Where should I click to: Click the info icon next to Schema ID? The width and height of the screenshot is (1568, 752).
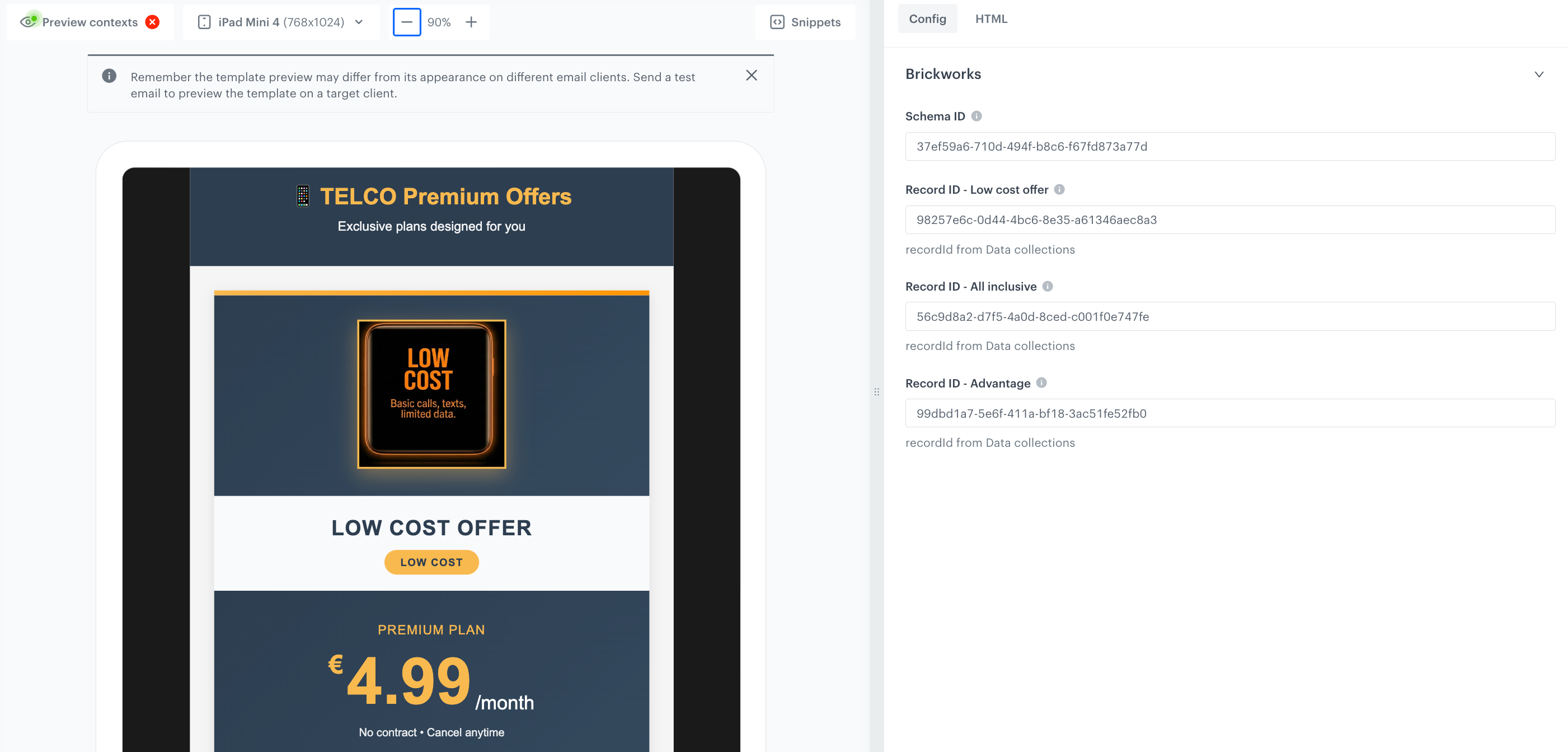pos(977,116)
